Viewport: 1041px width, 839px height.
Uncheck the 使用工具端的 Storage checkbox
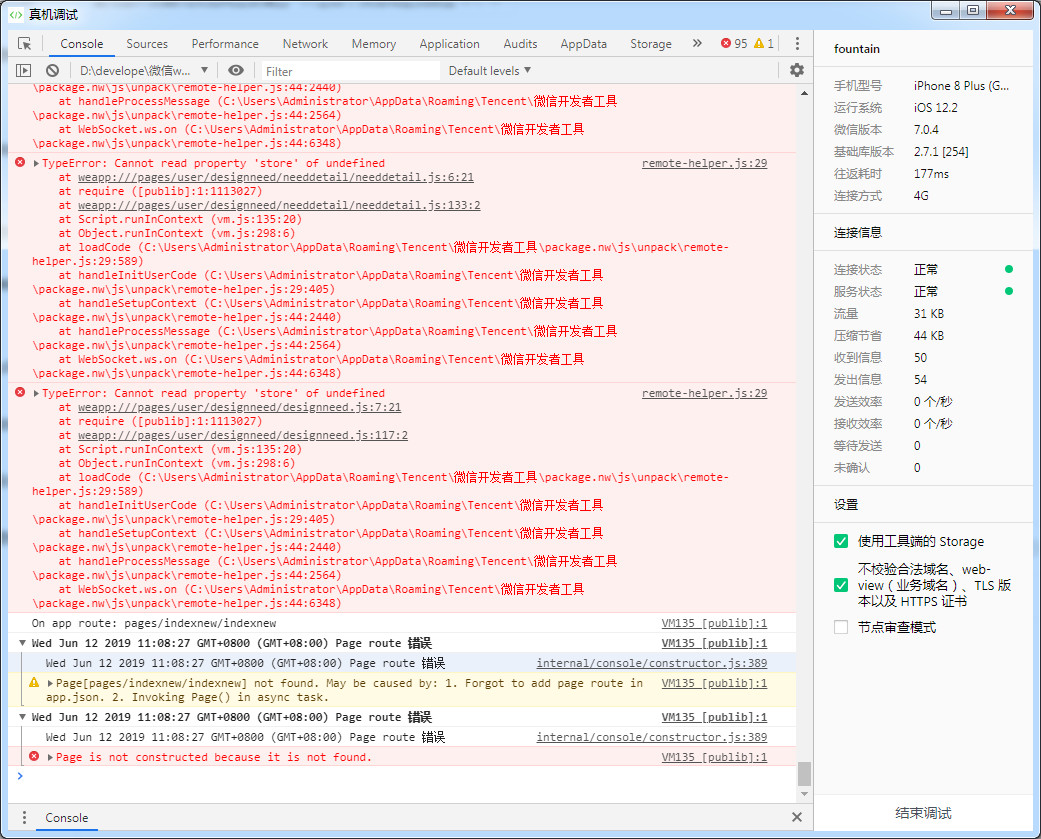point(841,541)
